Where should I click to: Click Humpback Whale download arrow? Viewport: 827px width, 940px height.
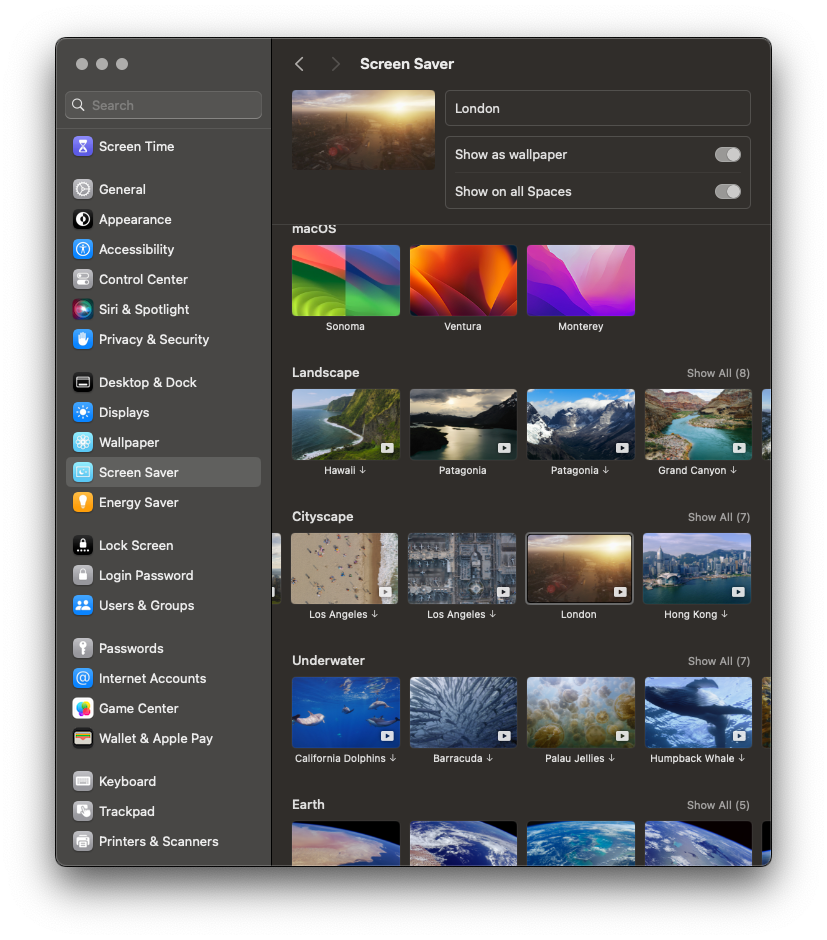[x=742, y=758]
